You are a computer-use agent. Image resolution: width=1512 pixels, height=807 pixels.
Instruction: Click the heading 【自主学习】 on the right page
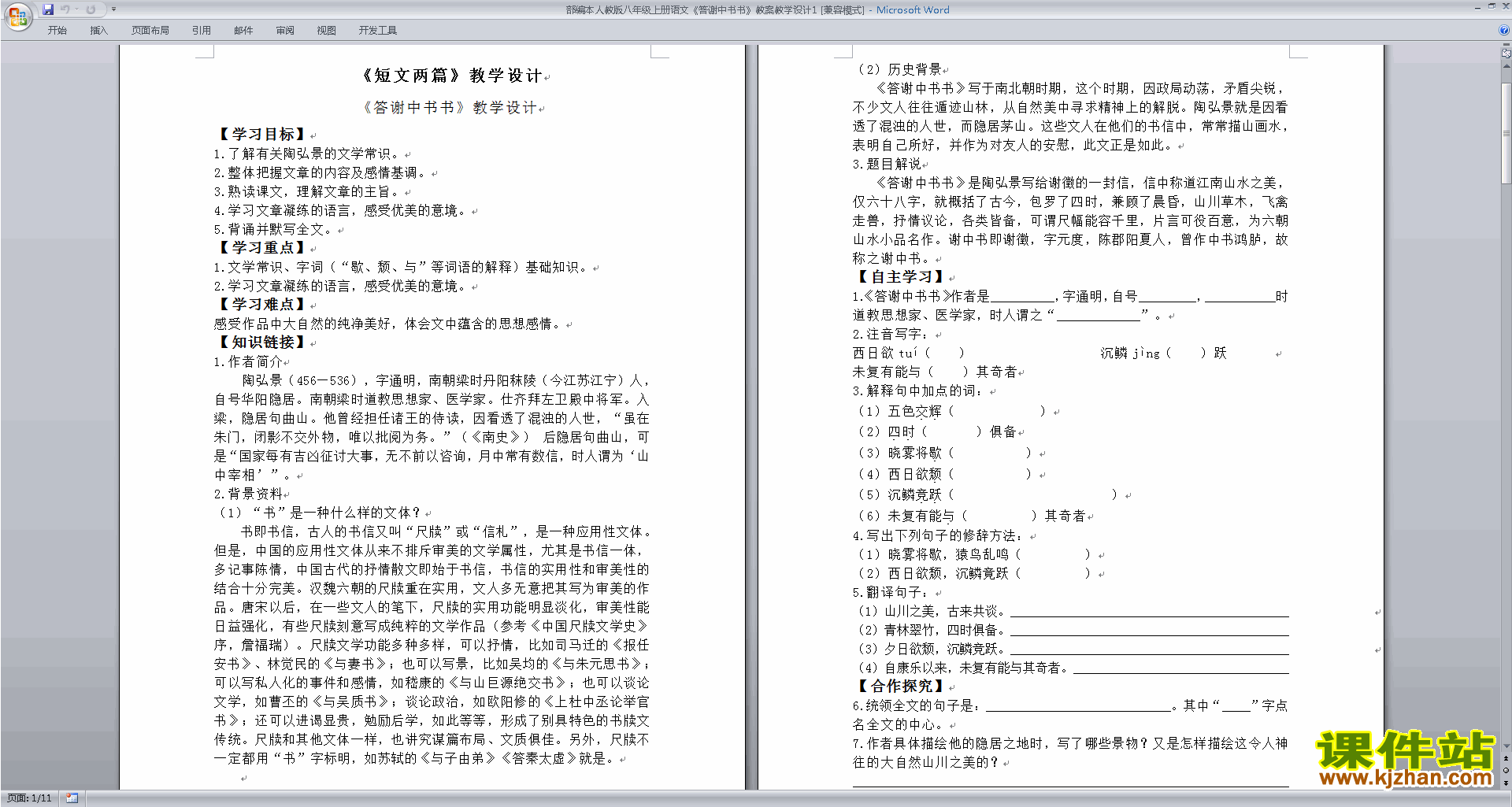pyautogui.click(x=901, y=277)
